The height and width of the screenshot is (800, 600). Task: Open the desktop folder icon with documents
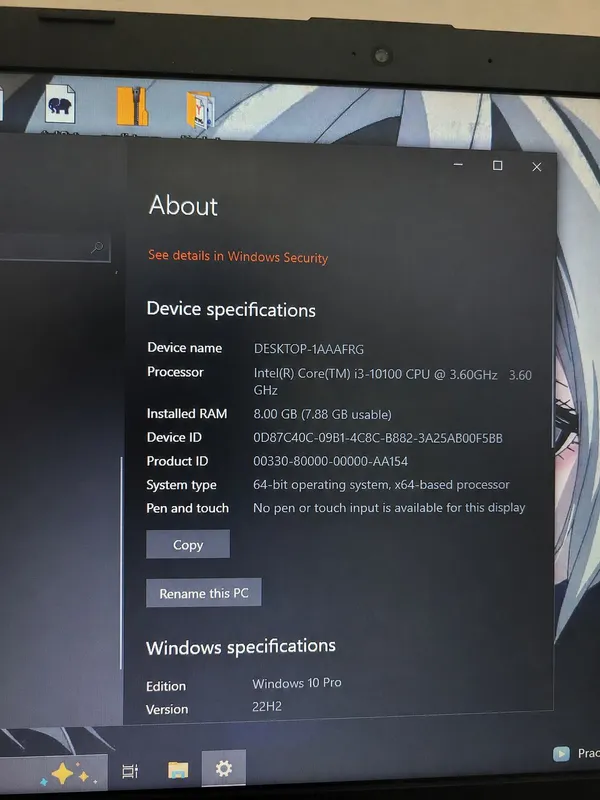(200, 109)
